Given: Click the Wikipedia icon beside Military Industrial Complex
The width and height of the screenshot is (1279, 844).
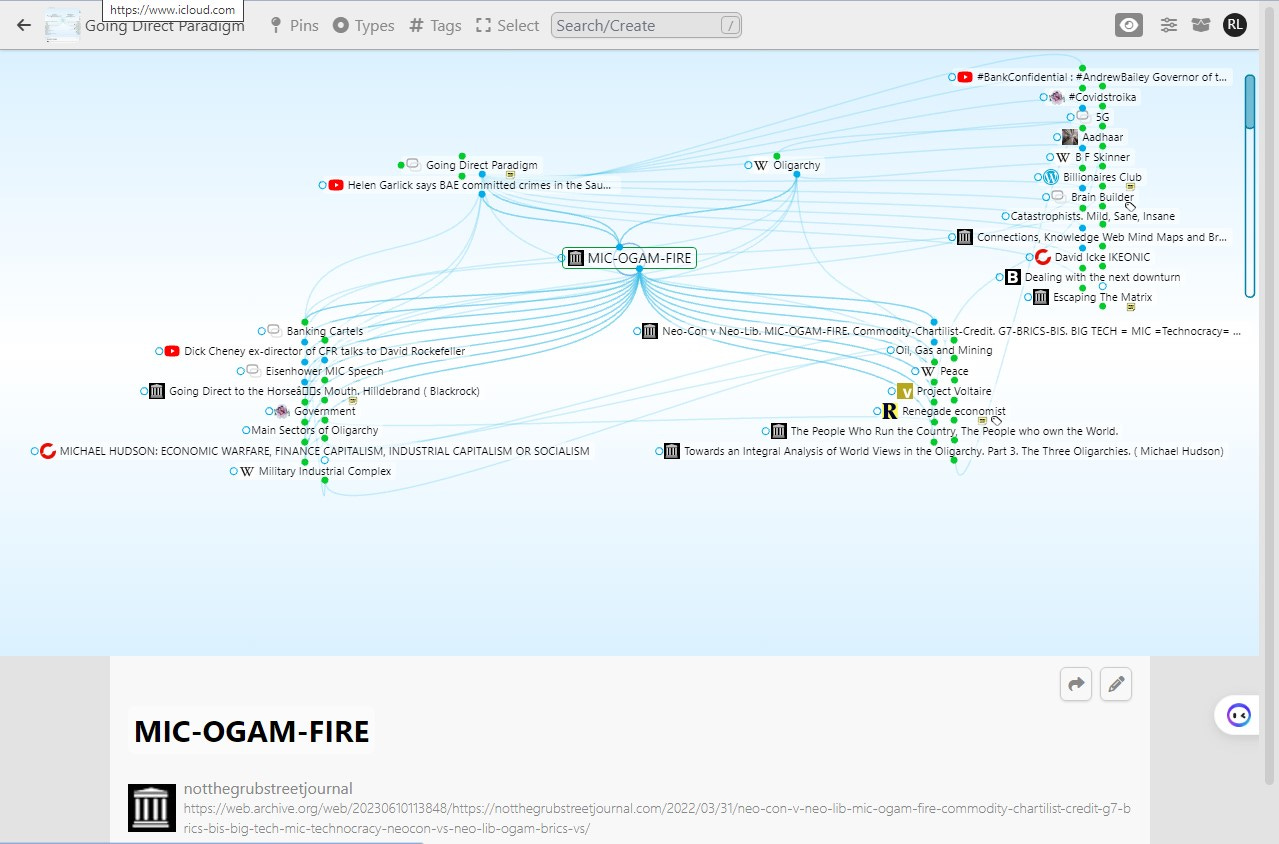Looking at the screenshot, I should pos(246,471).
